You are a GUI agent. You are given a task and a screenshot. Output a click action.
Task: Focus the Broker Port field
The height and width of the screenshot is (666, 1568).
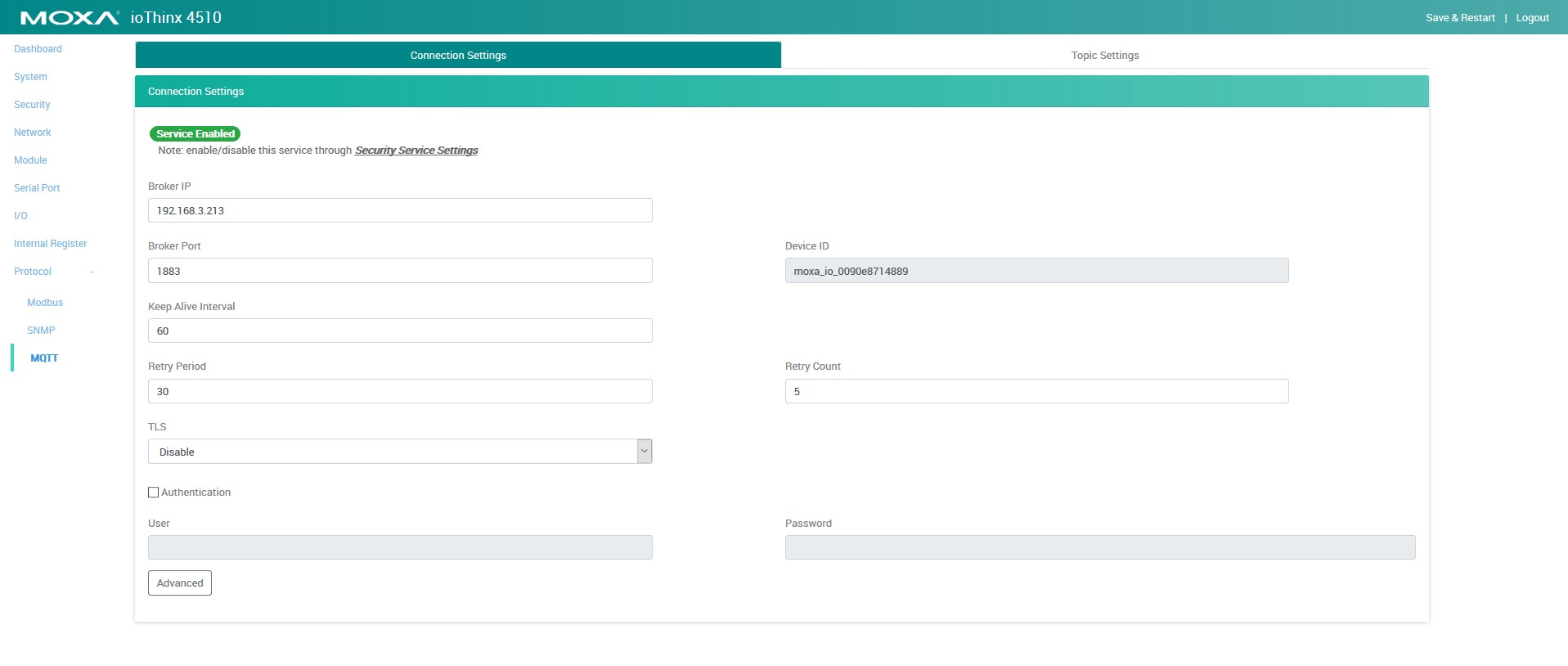pos(400,271)
